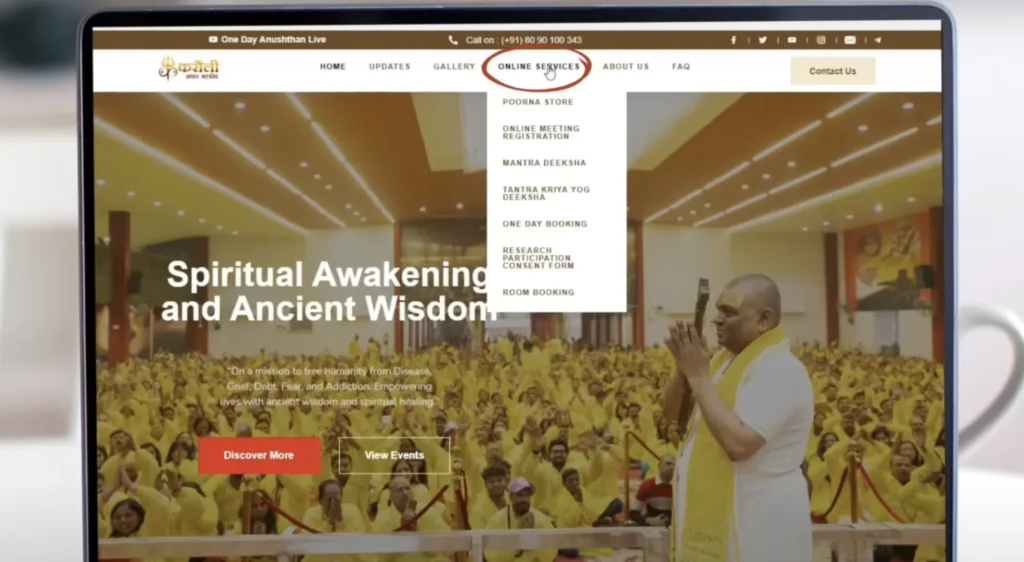Open the FAQ menu item
The width and height of the screenshot is (1024, 562).
click(680, 67)
